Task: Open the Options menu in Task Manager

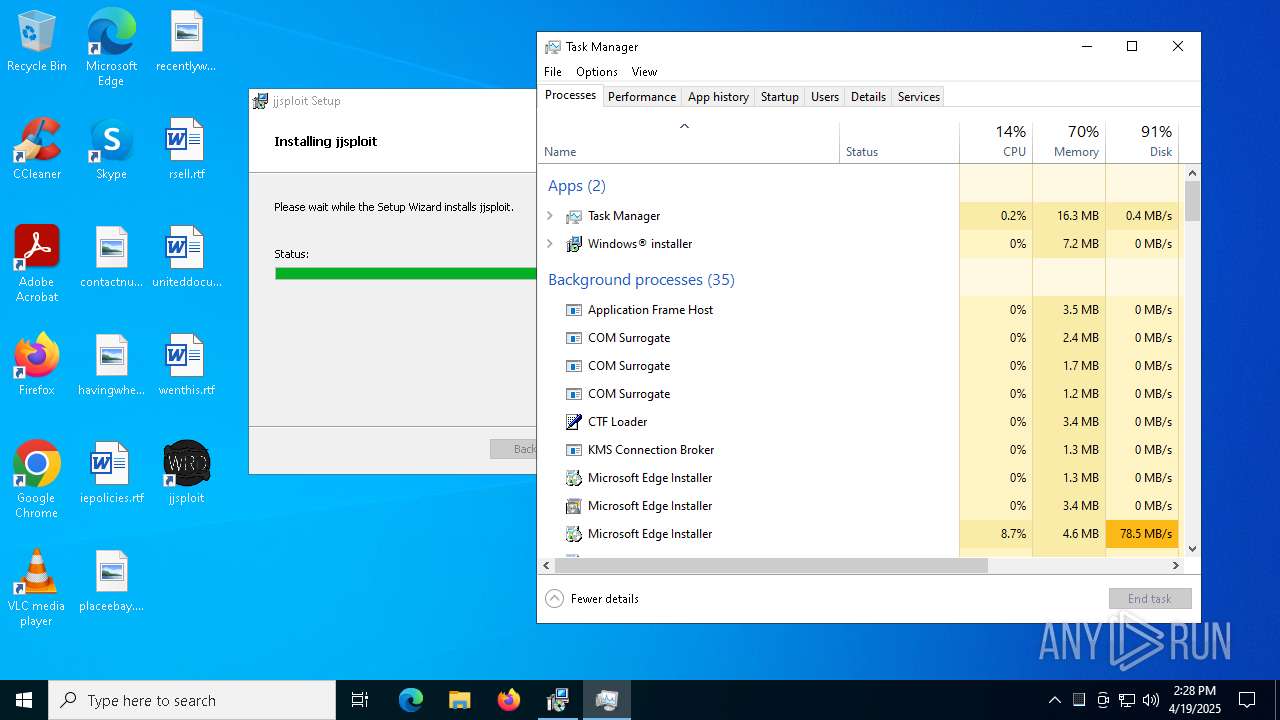Action: click(x=597, y=72)
